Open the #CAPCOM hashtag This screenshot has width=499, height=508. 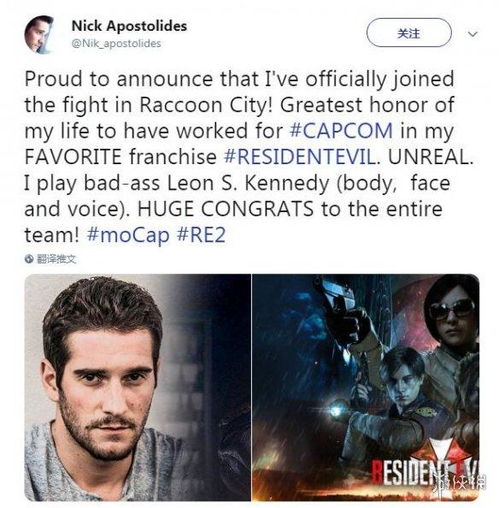pos(341,130)
